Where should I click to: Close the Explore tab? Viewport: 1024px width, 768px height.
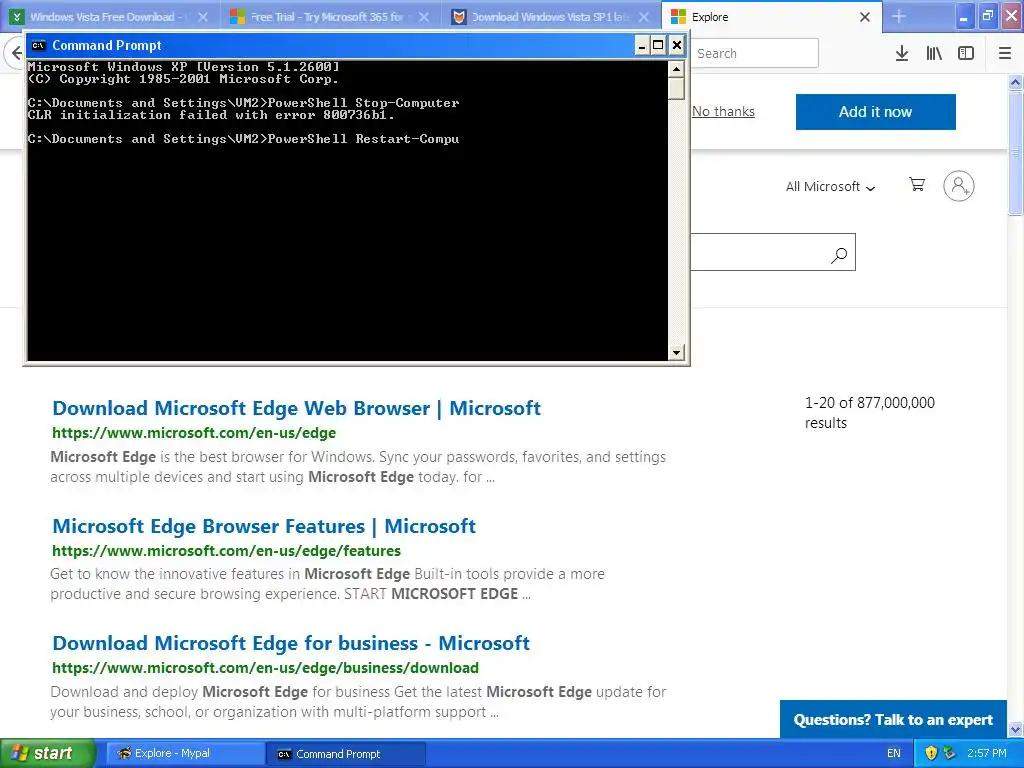865,17
